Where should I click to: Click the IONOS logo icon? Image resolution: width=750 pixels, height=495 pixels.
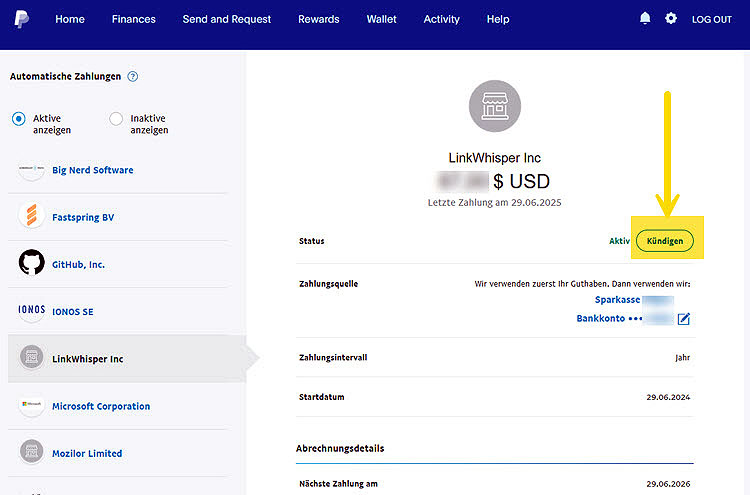point(32,310)
